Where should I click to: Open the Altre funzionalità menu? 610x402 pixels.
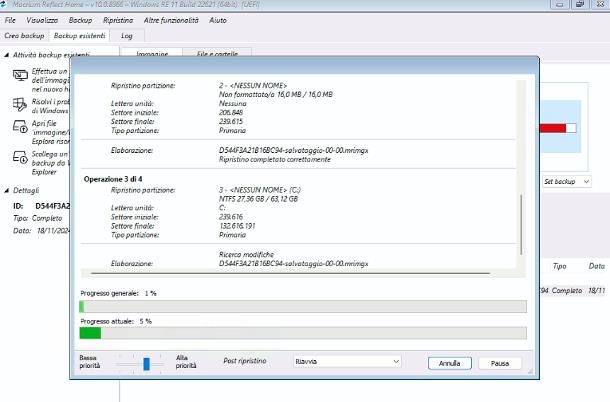coord(171,20)
